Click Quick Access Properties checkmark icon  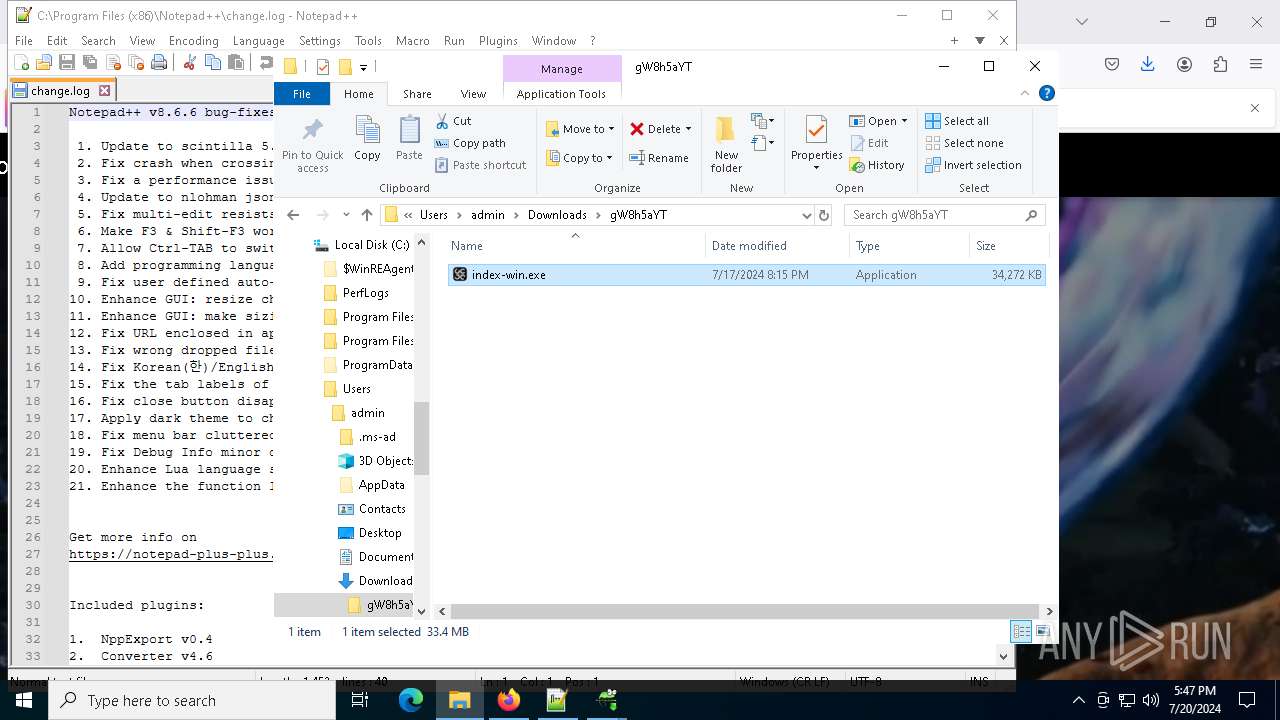(322, 67)
